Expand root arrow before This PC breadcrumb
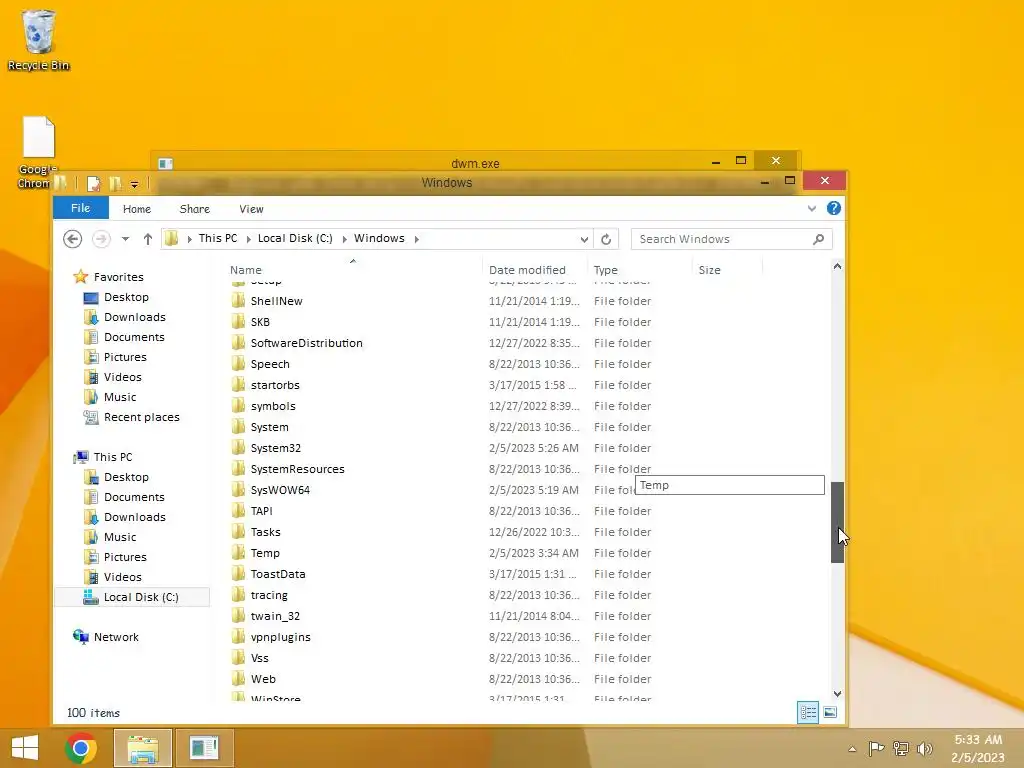 [189, 239]
